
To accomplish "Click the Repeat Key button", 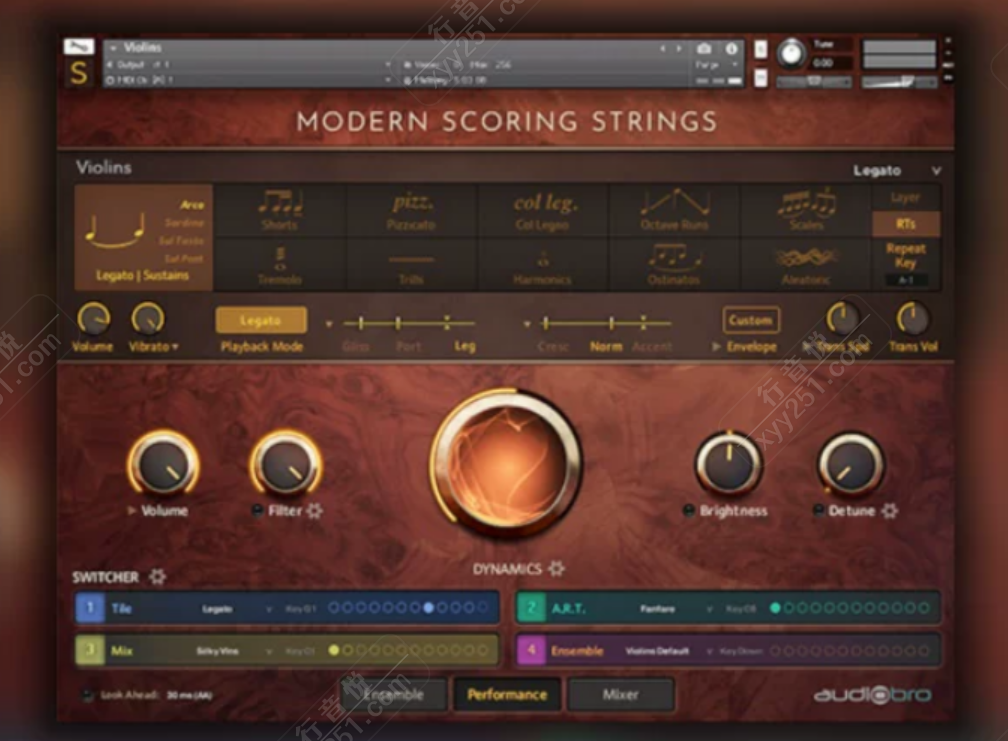I will 906,256.
